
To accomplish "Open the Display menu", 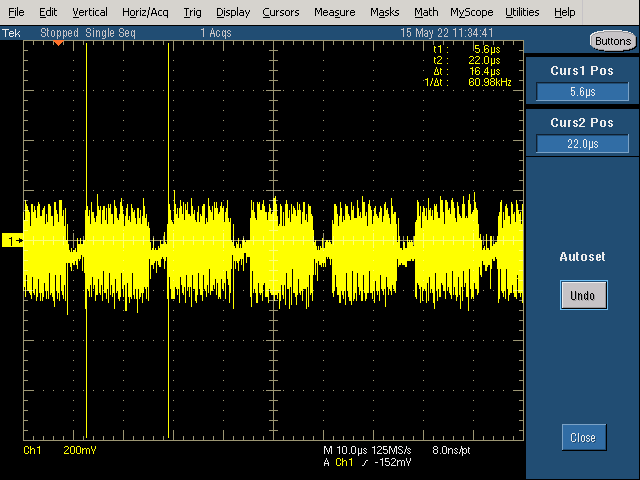I will click(x=233, y=12).
